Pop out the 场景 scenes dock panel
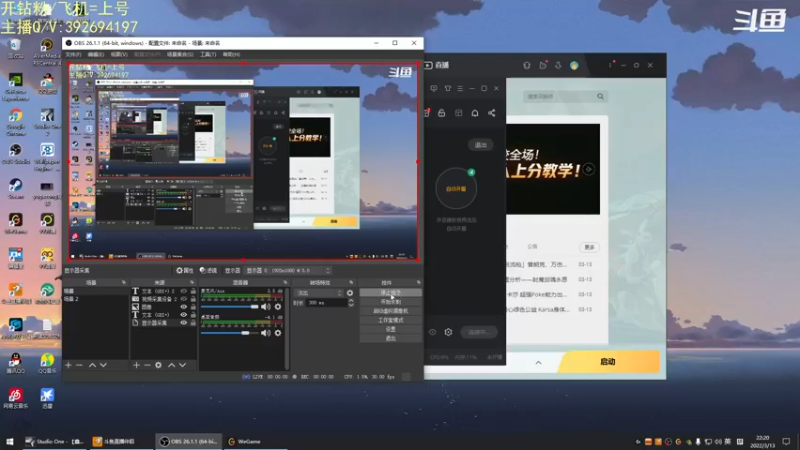The height and width of the screenshot is (450, 800). coord(123,282)
